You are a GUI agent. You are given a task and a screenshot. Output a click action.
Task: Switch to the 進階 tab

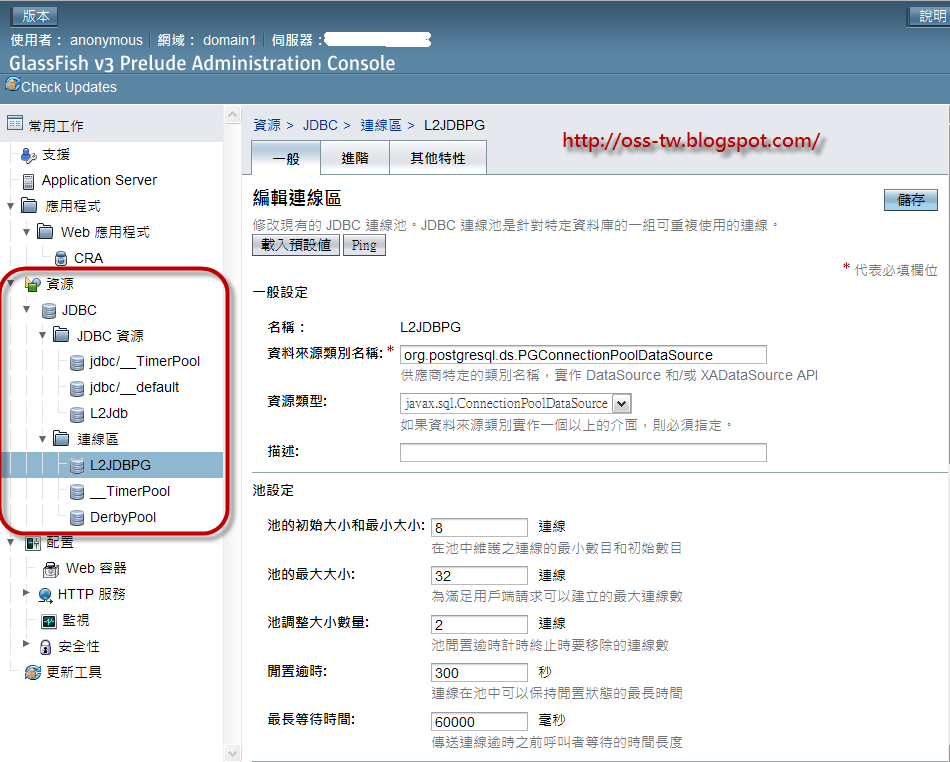[355, 158]
